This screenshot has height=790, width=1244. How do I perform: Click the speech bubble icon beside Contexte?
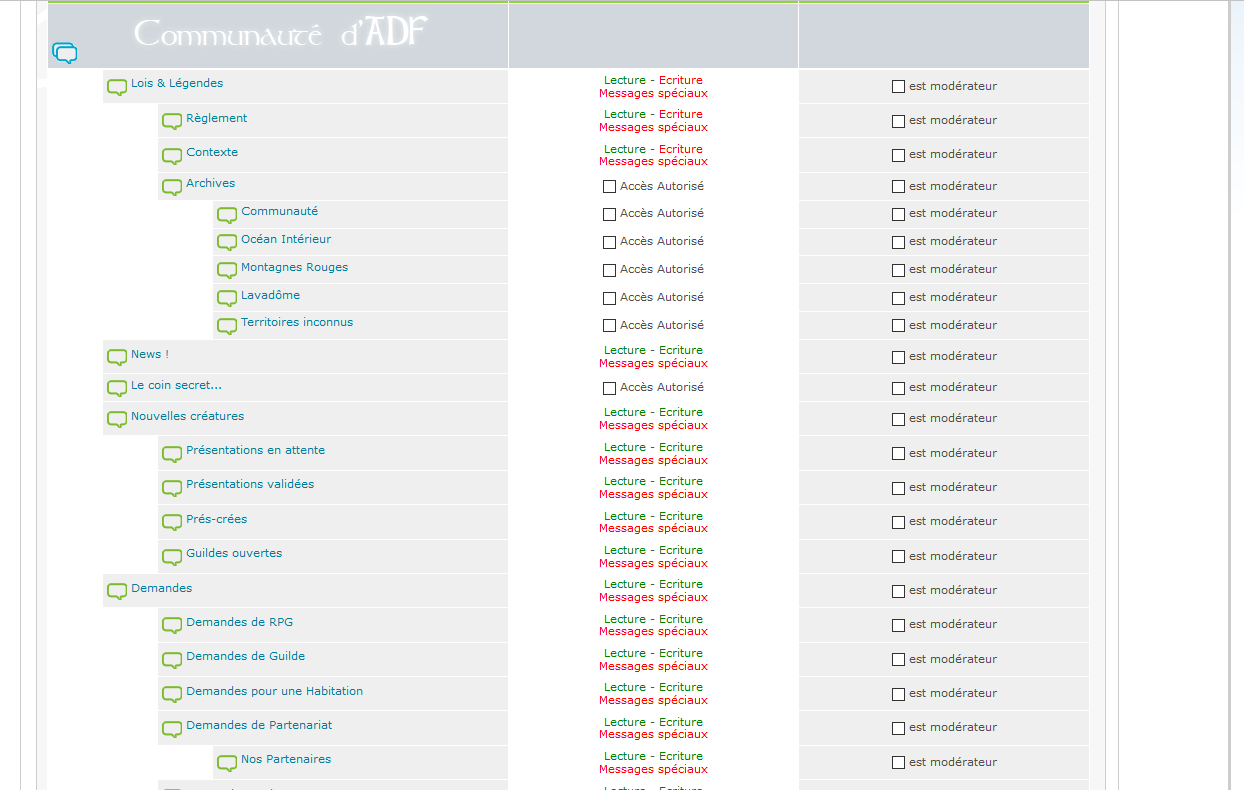tap(172, 157)
